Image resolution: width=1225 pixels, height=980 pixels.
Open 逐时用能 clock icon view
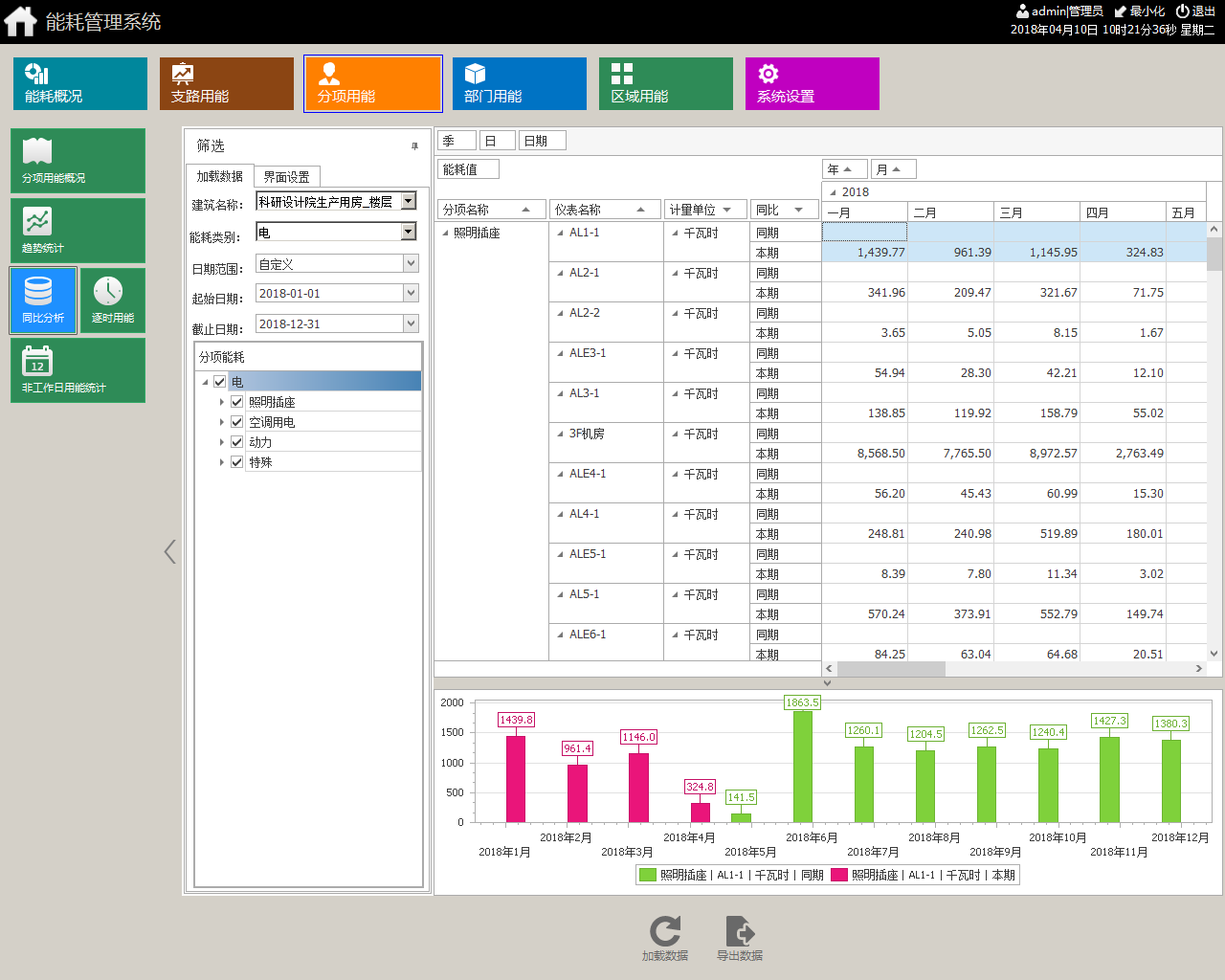click(112, 301)
